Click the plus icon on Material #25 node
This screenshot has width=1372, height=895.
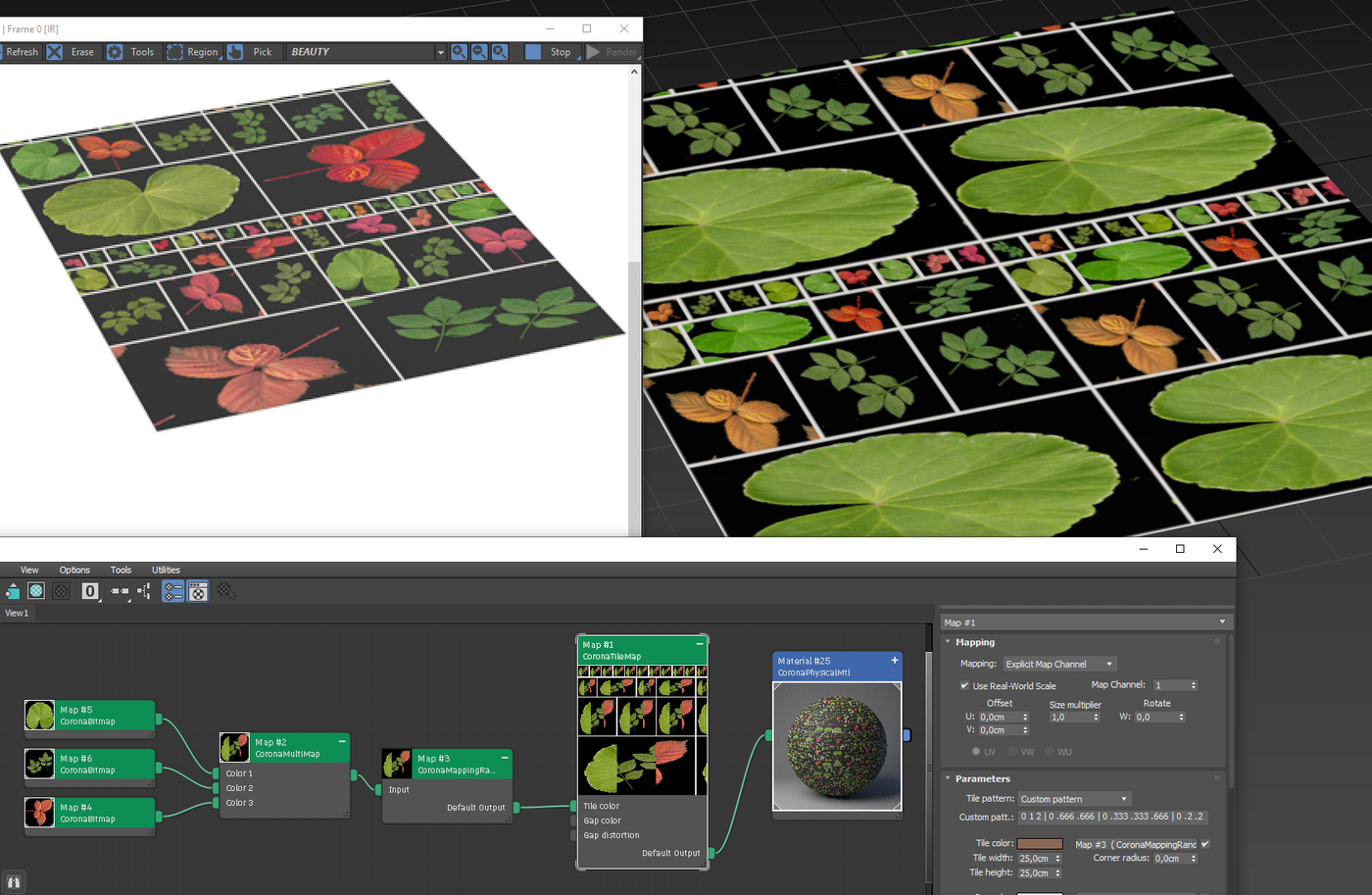(895, 661)
